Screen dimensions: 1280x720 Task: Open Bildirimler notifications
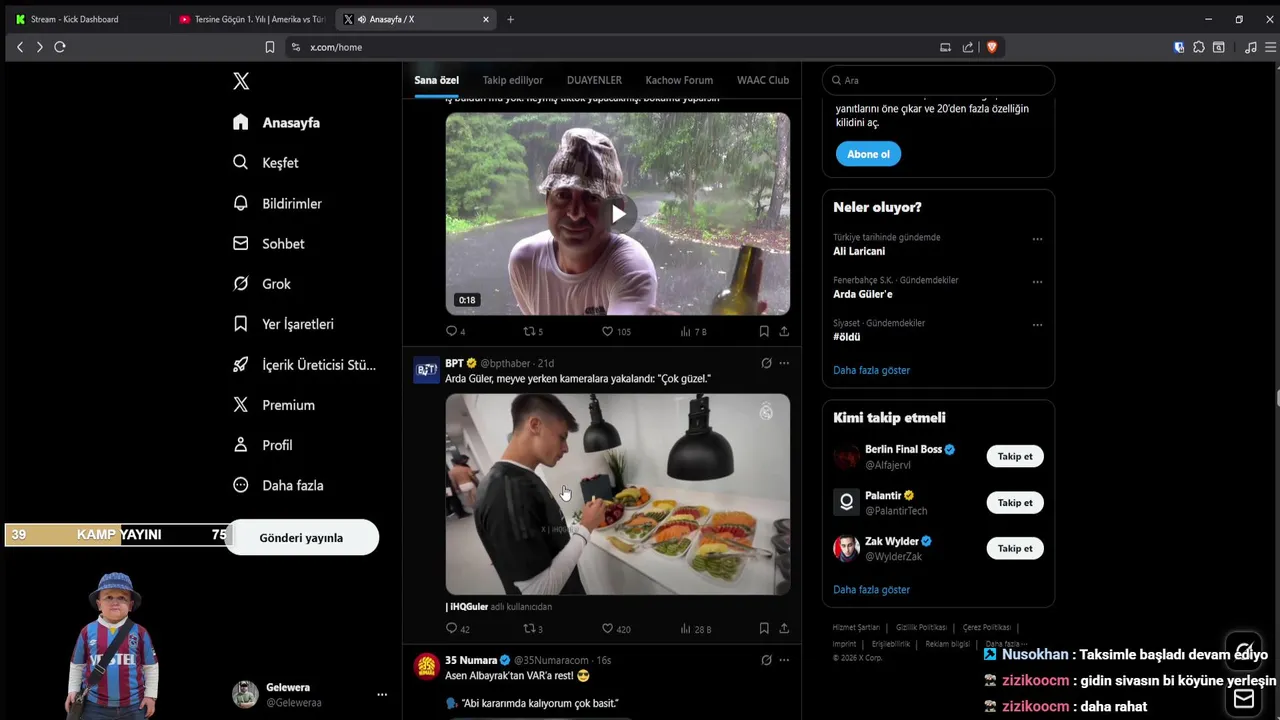(278, 203)
